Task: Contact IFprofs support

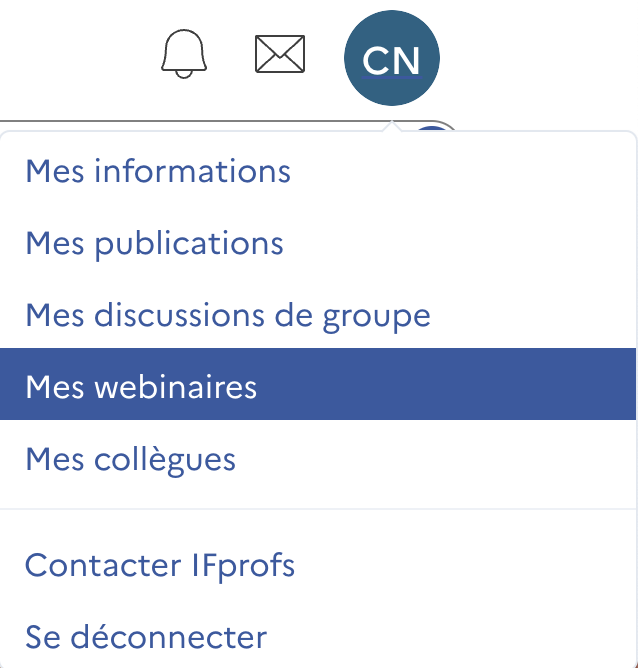Action: pos(160,565)
